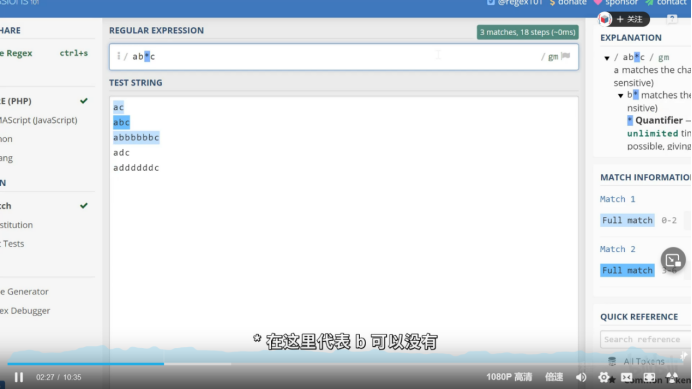692x389 pixels.
Task: Click the '*' highlighted in the regex
Action: coord(147,56)
